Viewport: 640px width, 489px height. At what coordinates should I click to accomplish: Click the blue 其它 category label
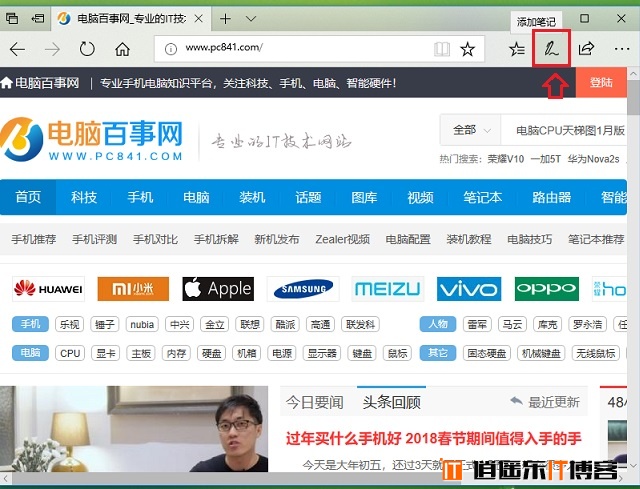coord(438,353)
